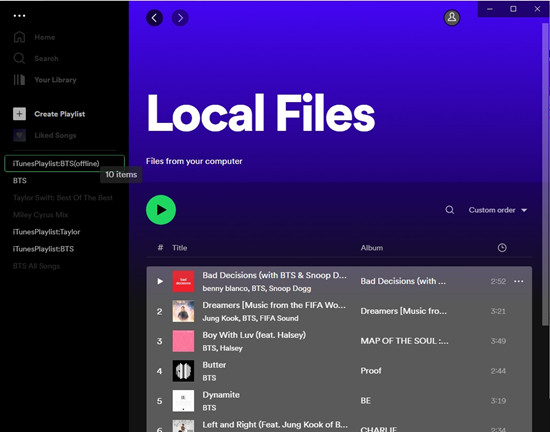This screenshot has width=550, height=432.
Task: Click Butter track cover thumbnail
Action: coord(183,371)
